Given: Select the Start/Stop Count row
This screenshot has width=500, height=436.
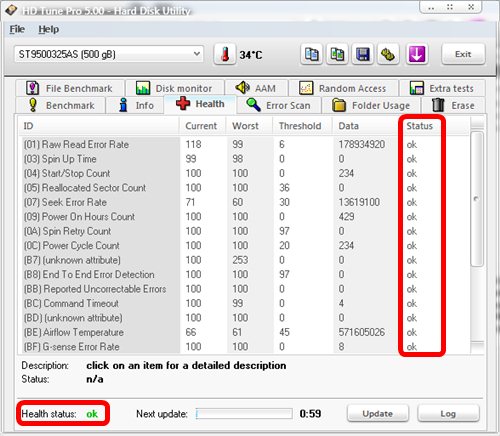Looking at the screenshot, I should [x=244, y=173].
